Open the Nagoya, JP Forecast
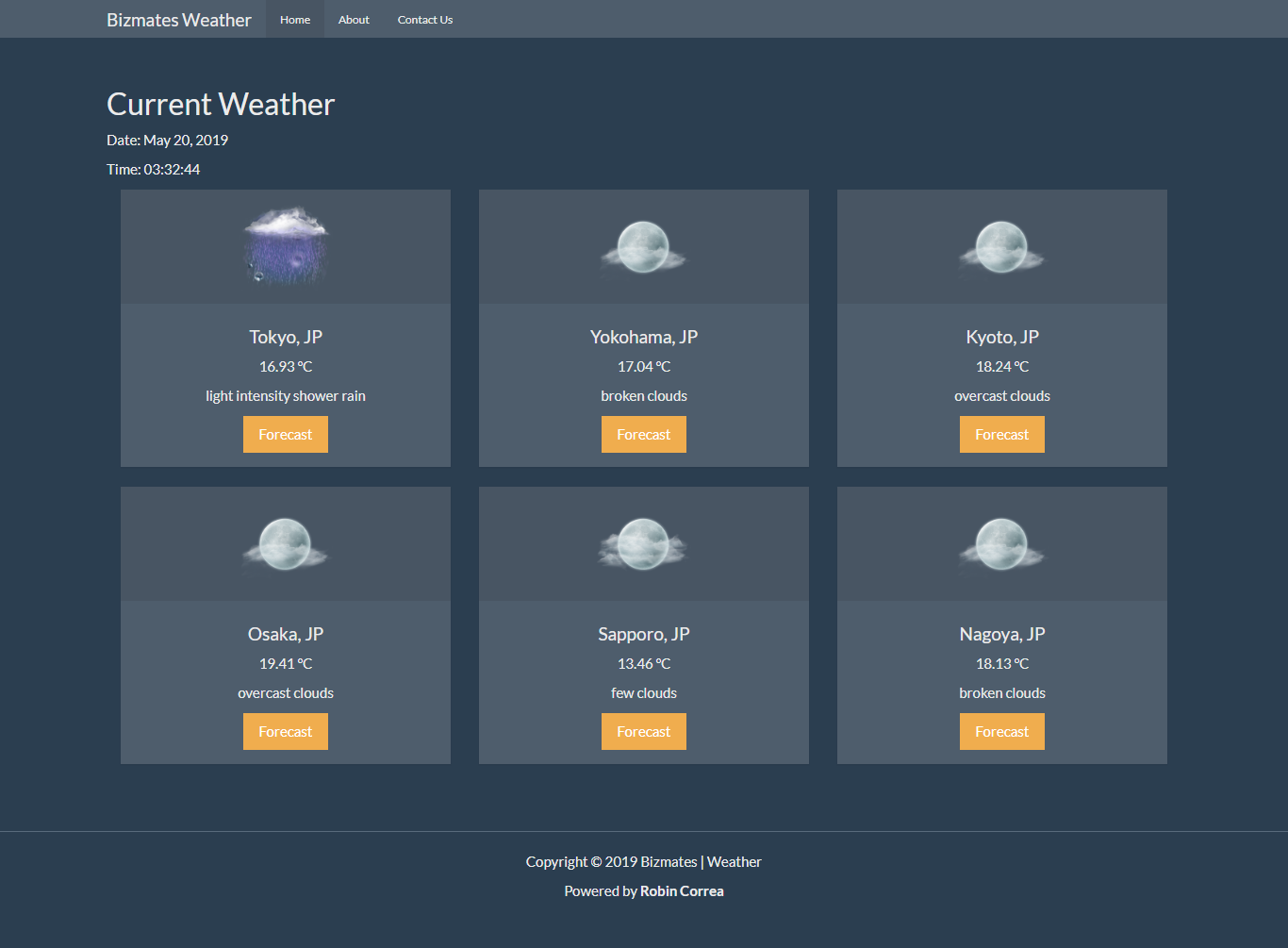The image size is (1288, 948). point(1001,731)
